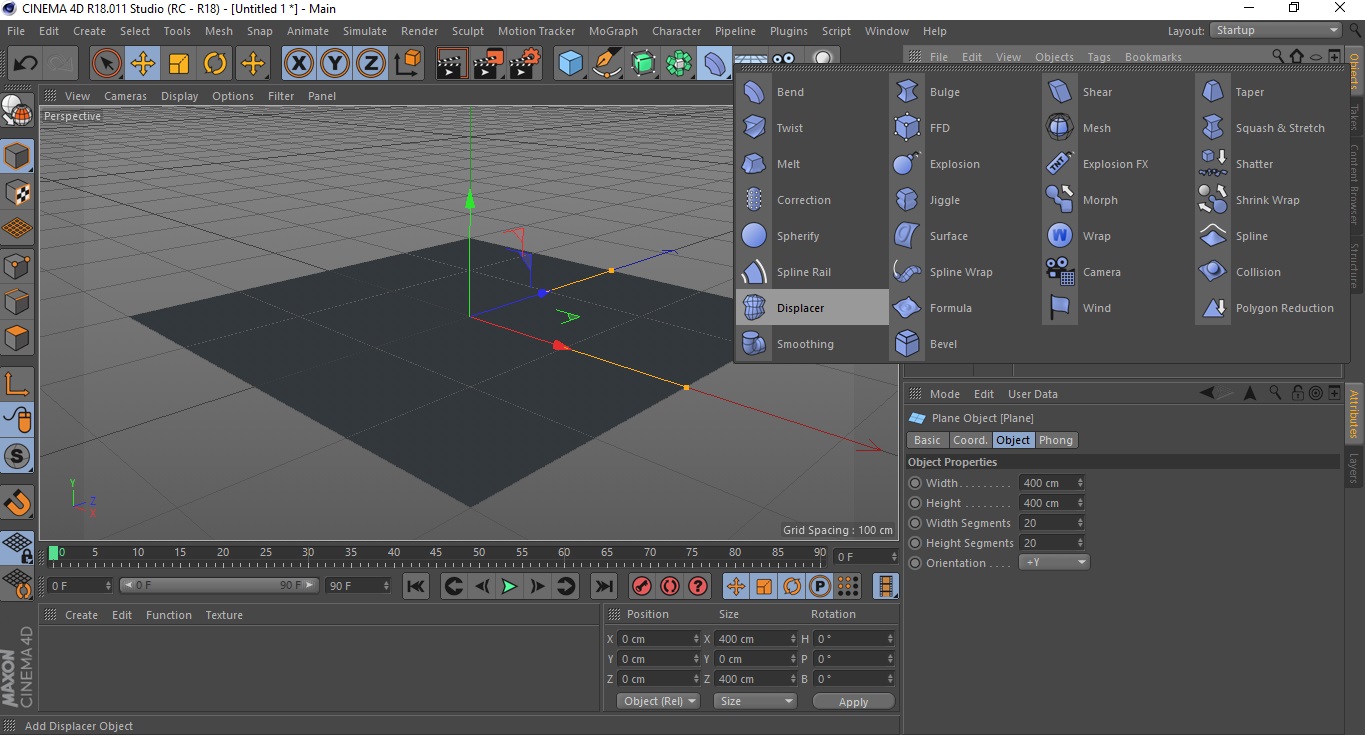The width and height of the screenshot is (1365, 735).
Task: Open the Sculpt menu
Action: click(468, 31)
